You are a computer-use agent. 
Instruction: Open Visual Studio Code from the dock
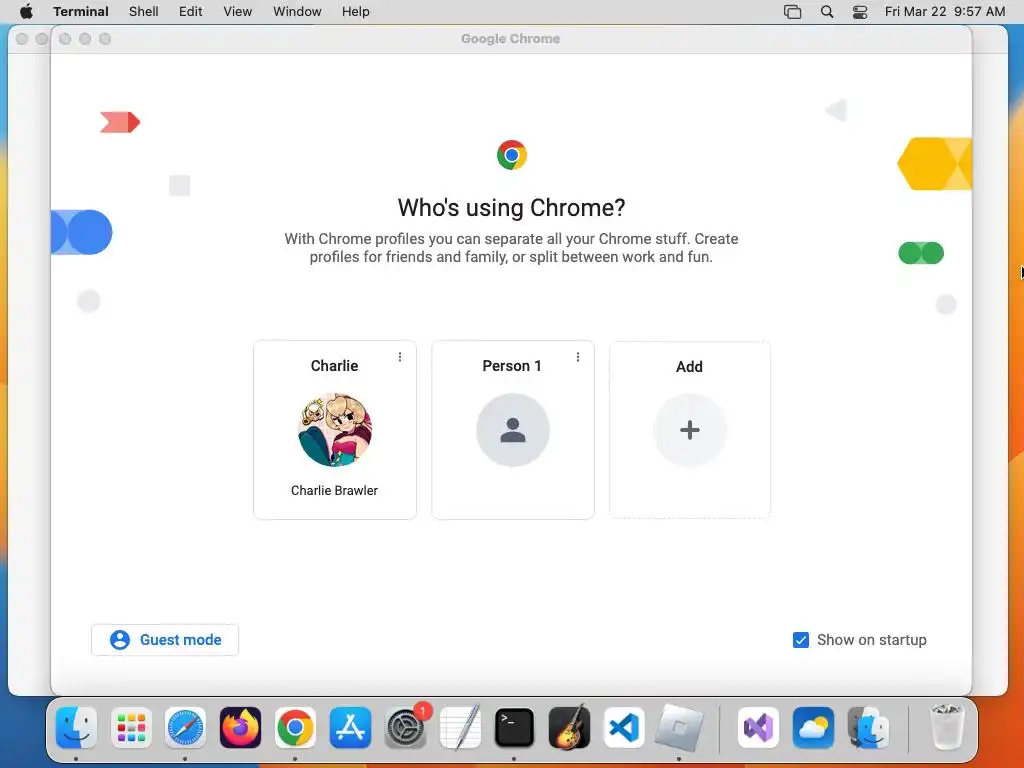coord(624,728)
